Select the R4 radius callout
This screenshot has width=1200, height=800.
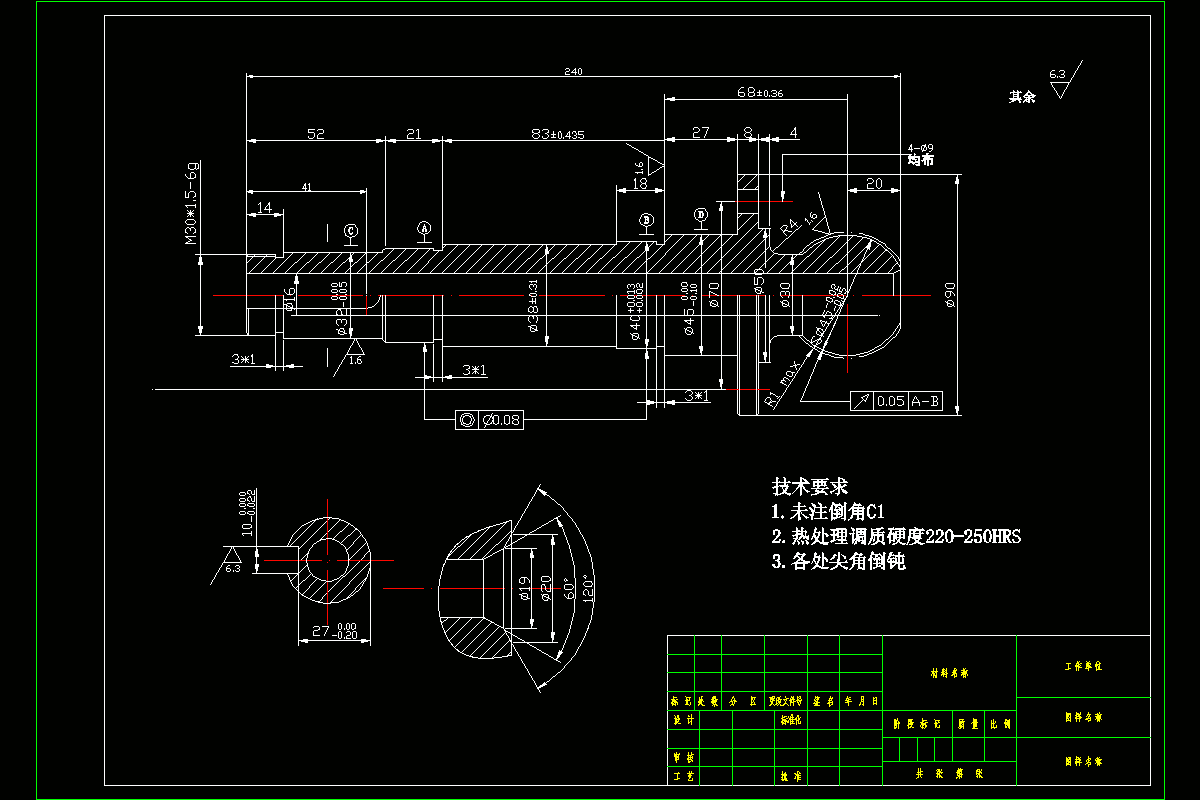pyautogui.click(x=790, y=226)
